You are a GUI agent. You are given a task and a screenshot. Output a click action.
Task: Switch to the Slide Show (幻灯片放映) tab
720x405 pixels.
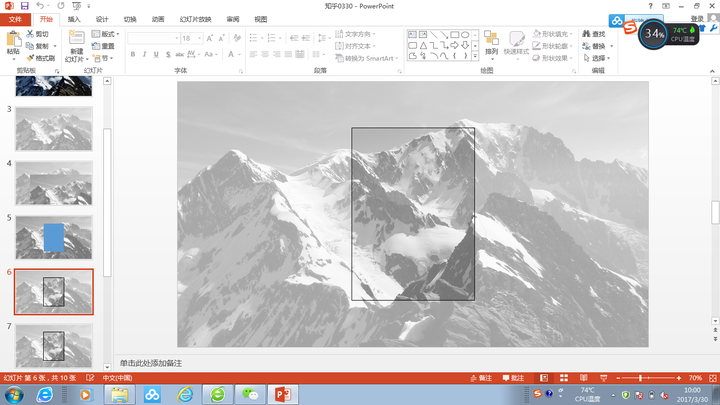[x=196, y=19]
